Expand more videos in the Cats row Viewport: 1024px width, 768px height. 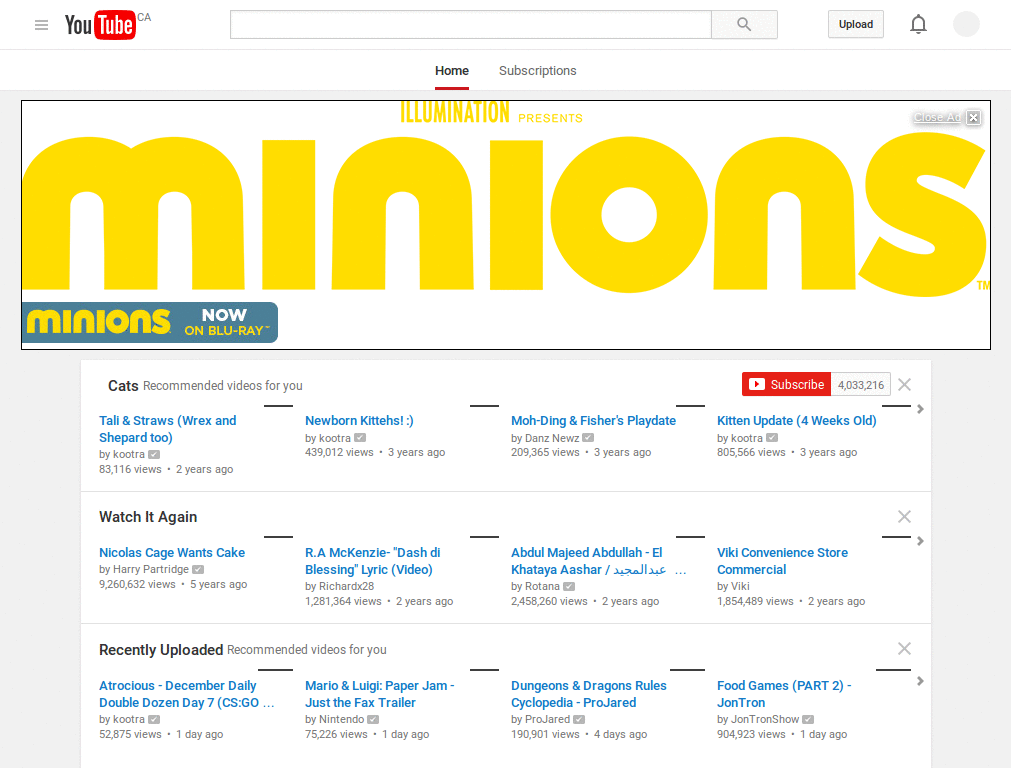[920, 409]
